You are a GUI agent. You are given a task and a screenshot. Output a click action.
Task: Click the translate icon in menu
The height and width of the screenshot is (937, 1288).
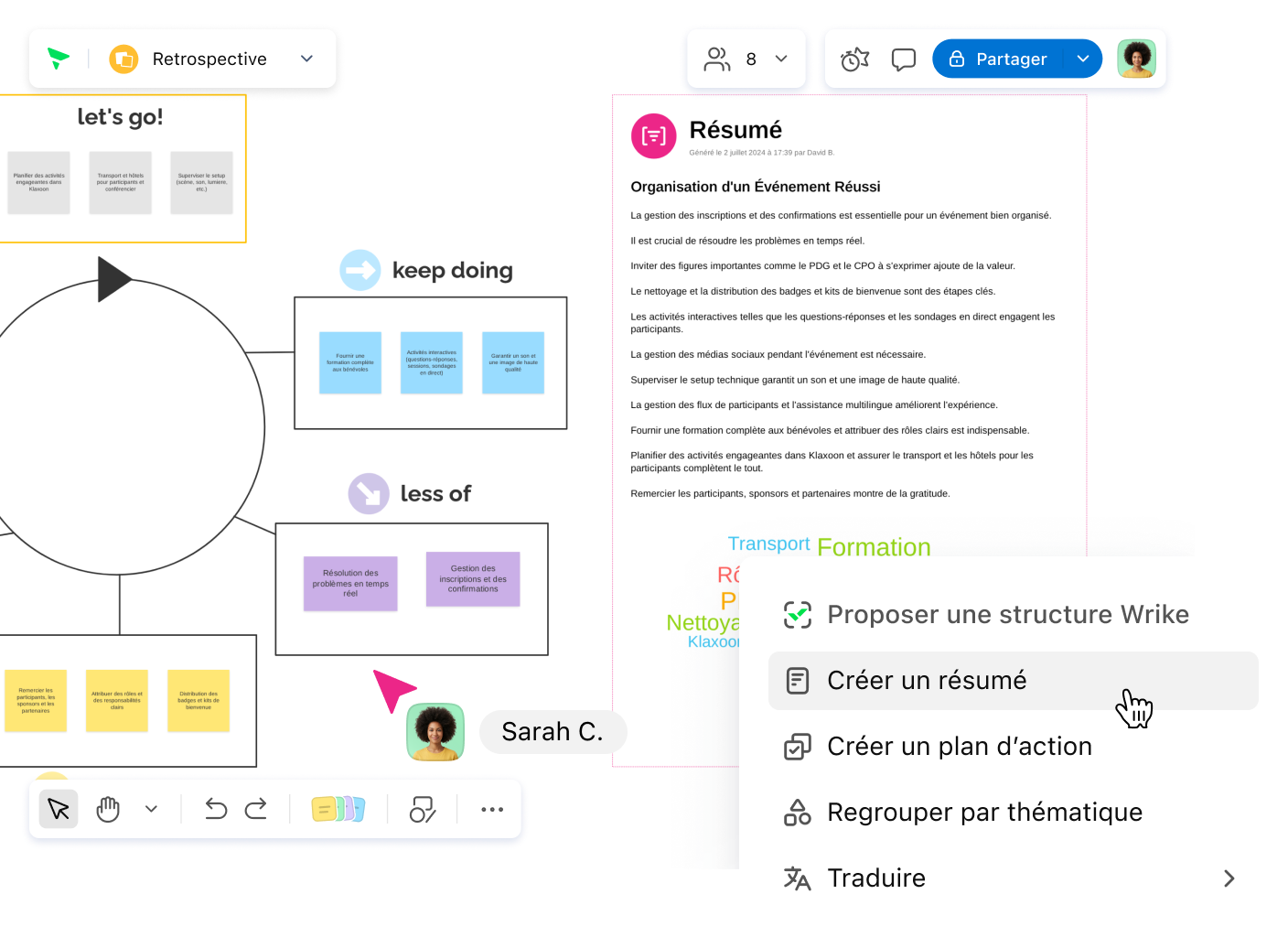(798, 878)
